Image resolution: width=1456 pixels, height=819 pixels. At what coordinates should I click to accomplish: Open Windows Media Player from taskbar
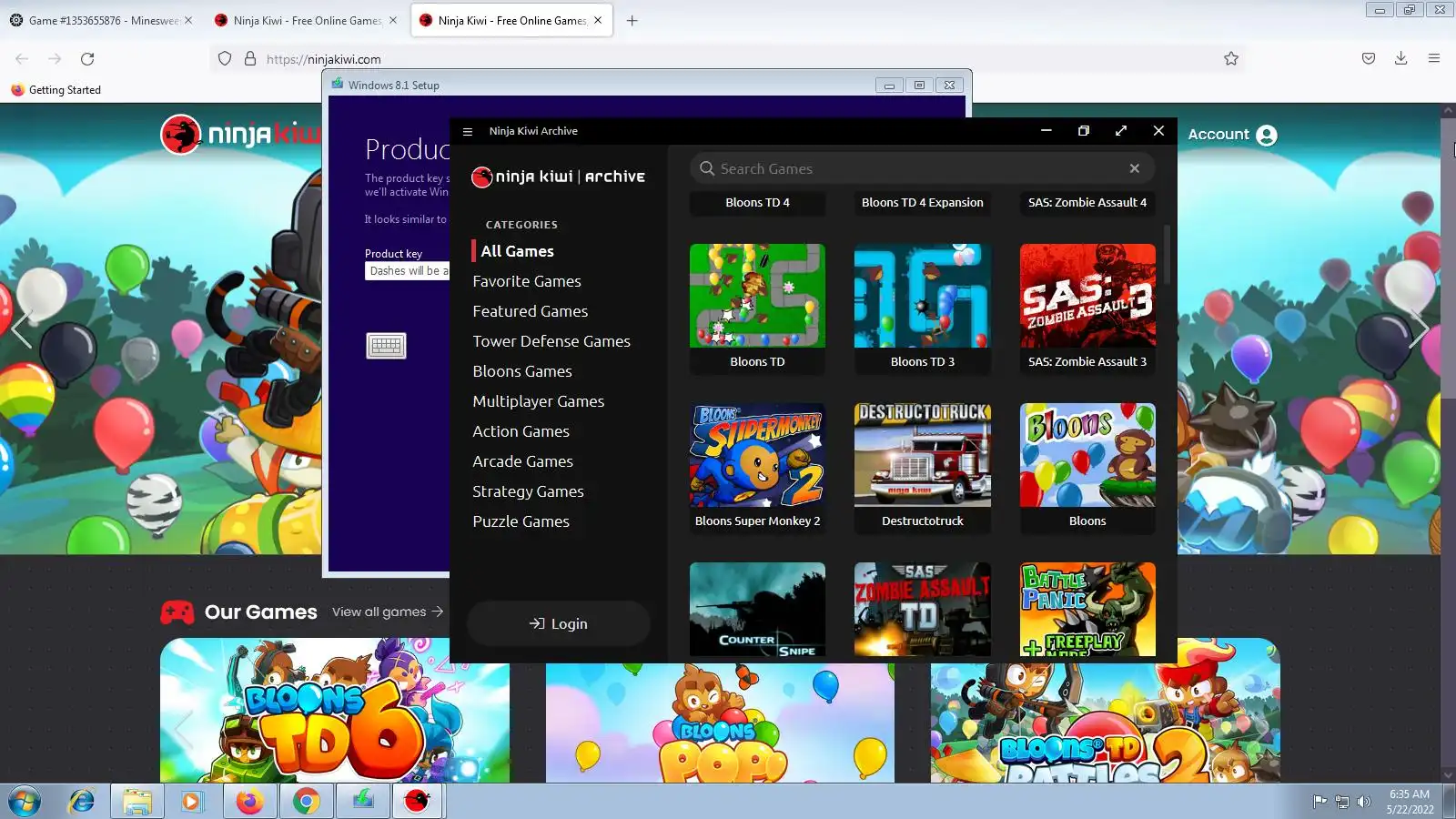192,802
